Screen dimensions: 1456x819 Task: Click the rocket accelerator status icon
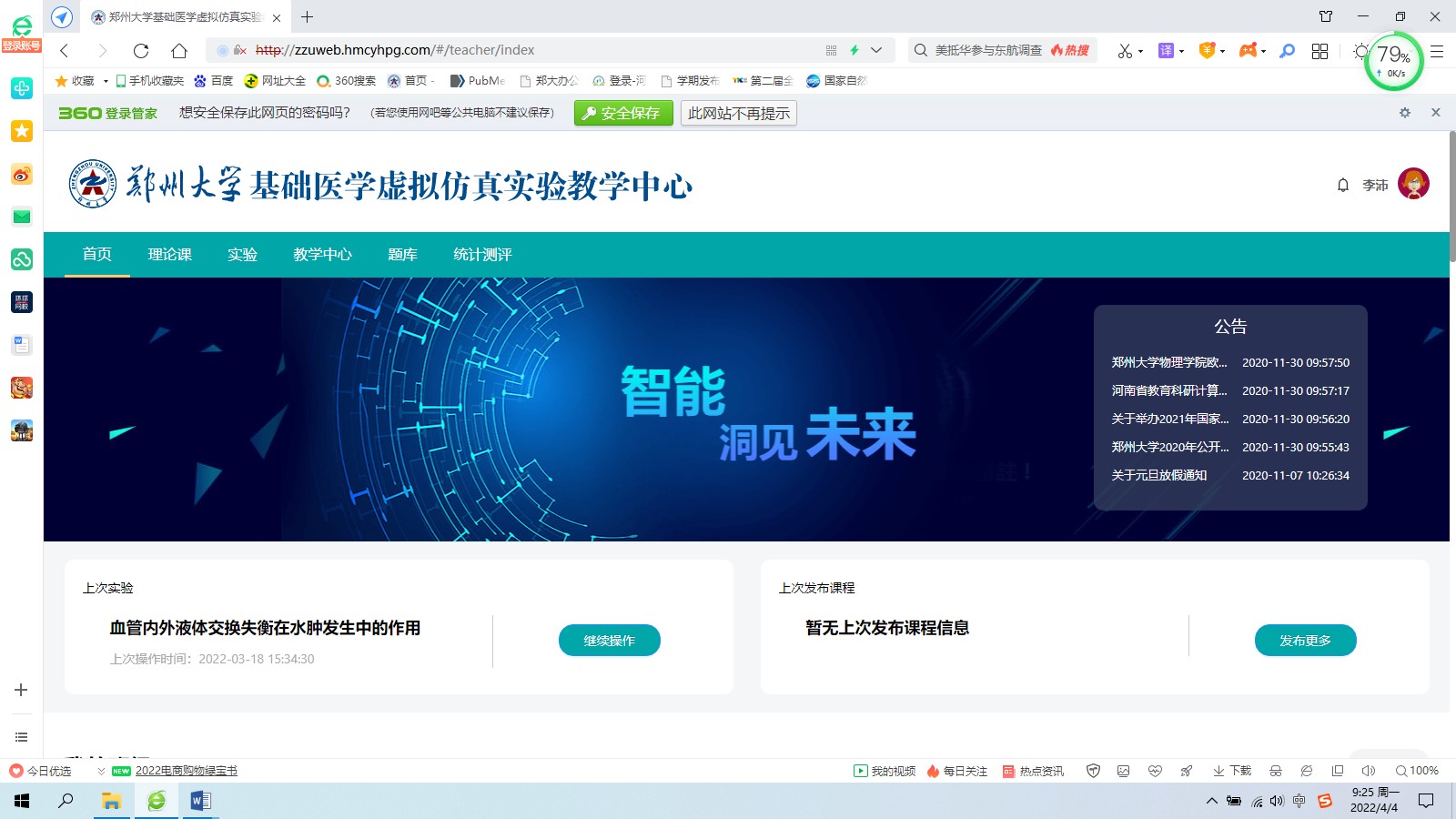tap(1187, 771)
